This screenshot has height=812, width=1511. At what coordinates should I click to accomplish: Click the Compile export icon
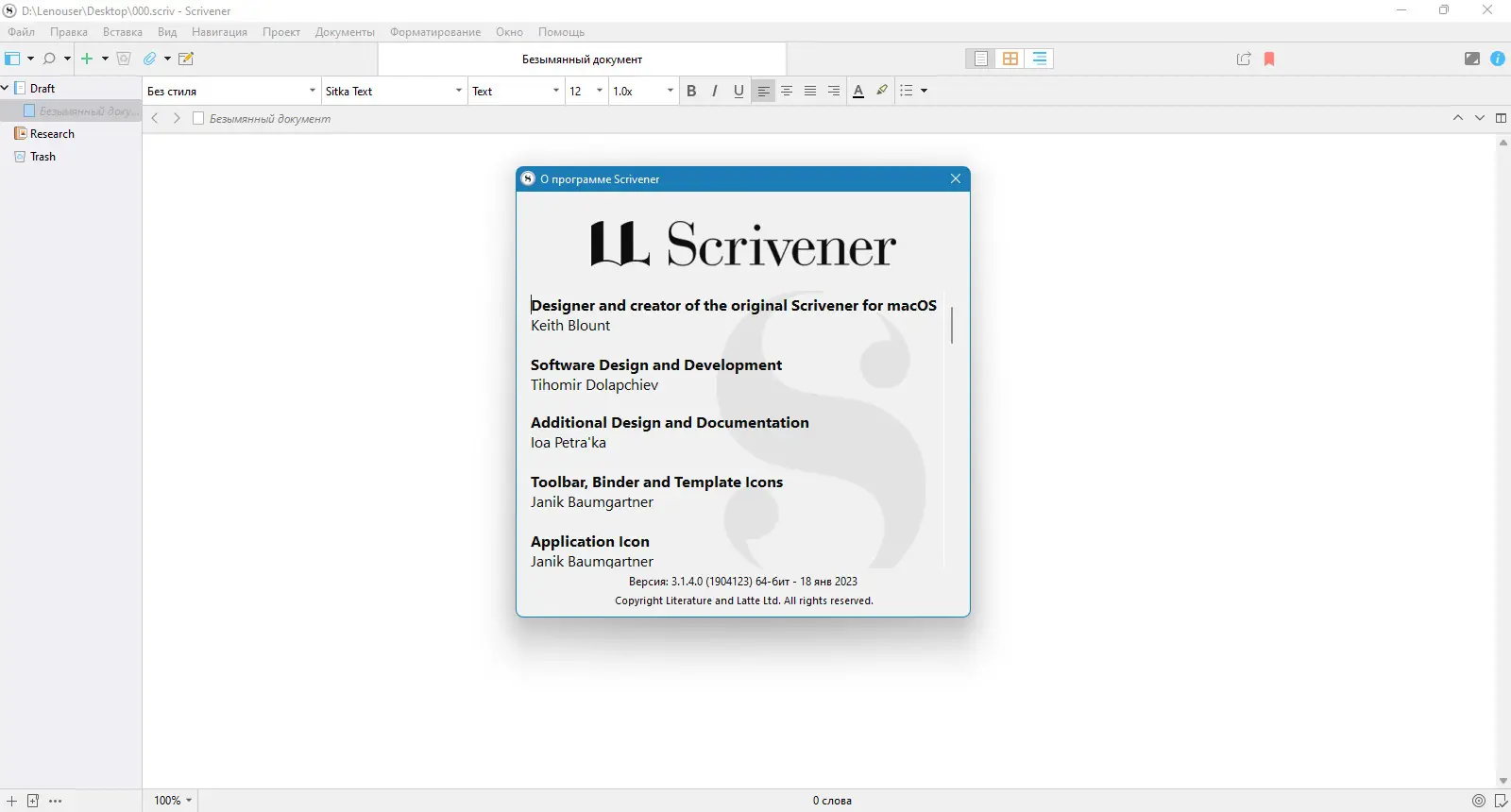(1244, 59)
